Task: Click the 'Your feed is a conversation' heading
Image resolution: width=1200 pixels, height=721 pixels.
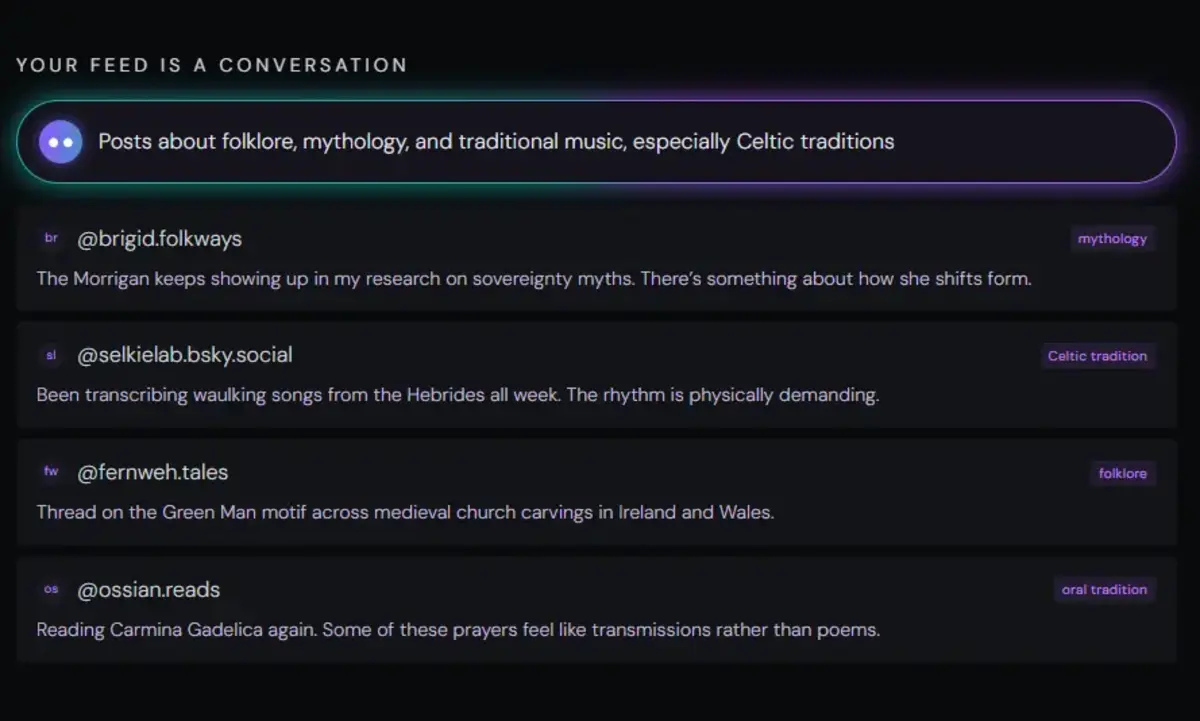Action: coord(212,65)
